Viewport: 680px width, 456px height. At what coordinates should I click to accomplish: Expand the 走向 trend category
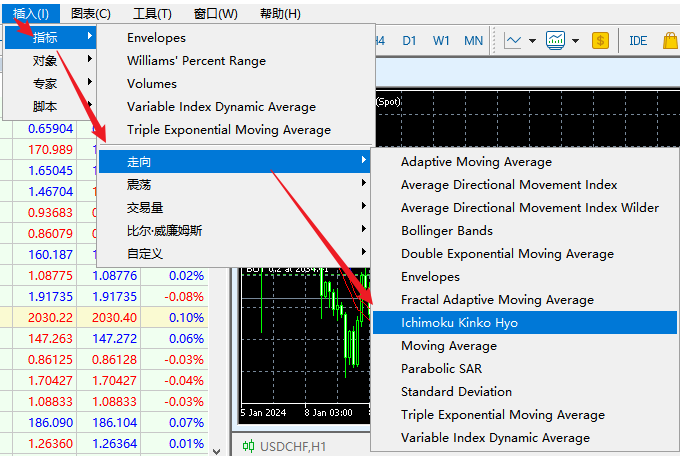(x=234, y=162)
